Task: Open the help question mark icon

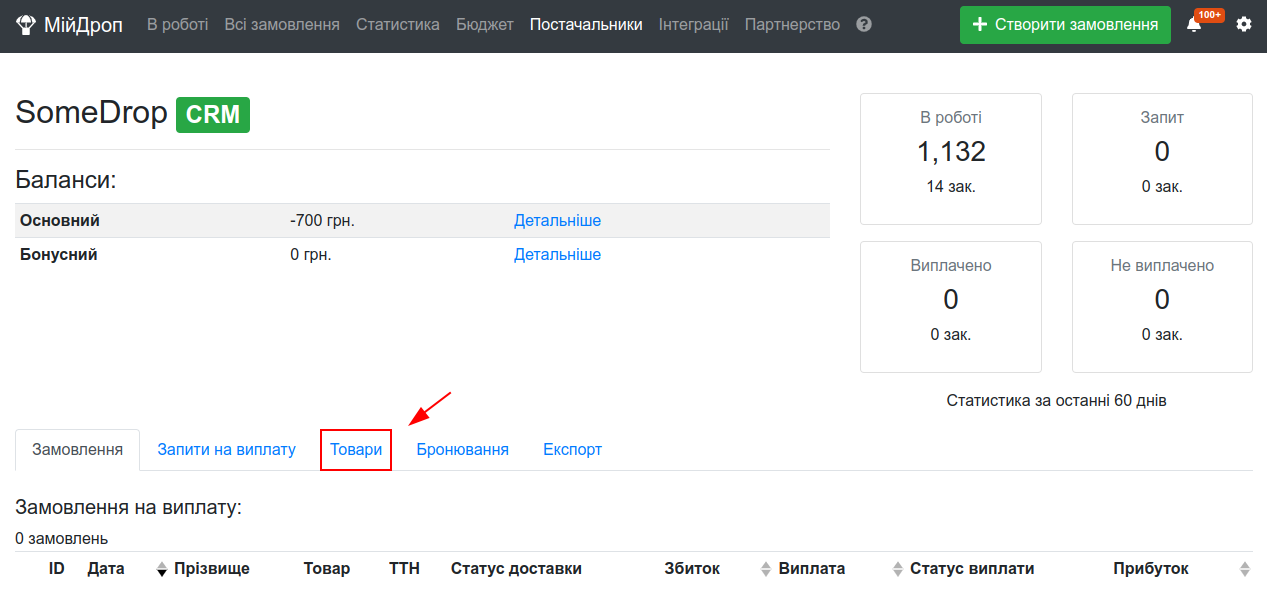Action: point(864,24)
